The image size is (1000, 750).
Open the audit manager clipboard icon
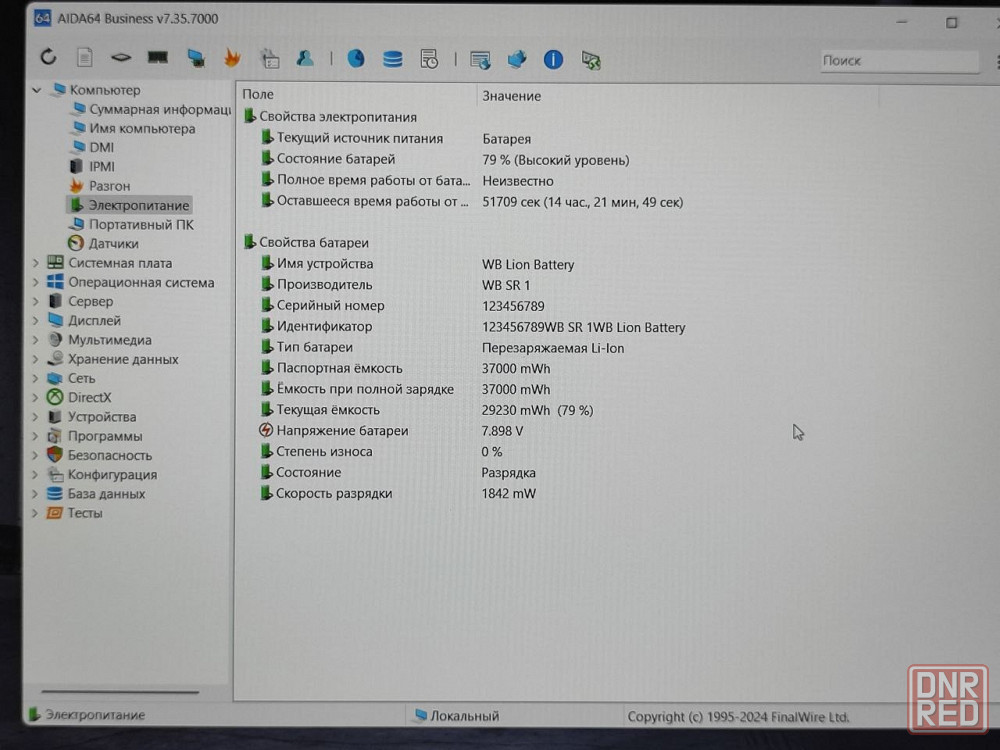tap(270, 59)
